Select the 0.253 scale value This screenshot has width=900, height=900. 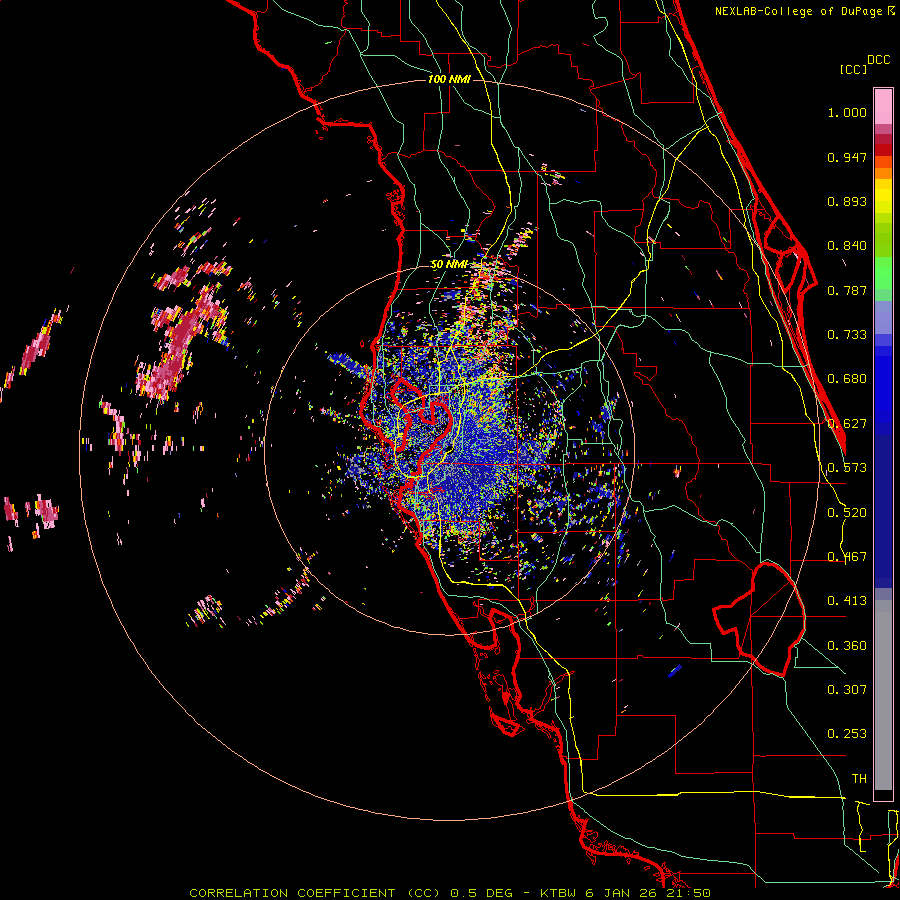coord(847,734)
